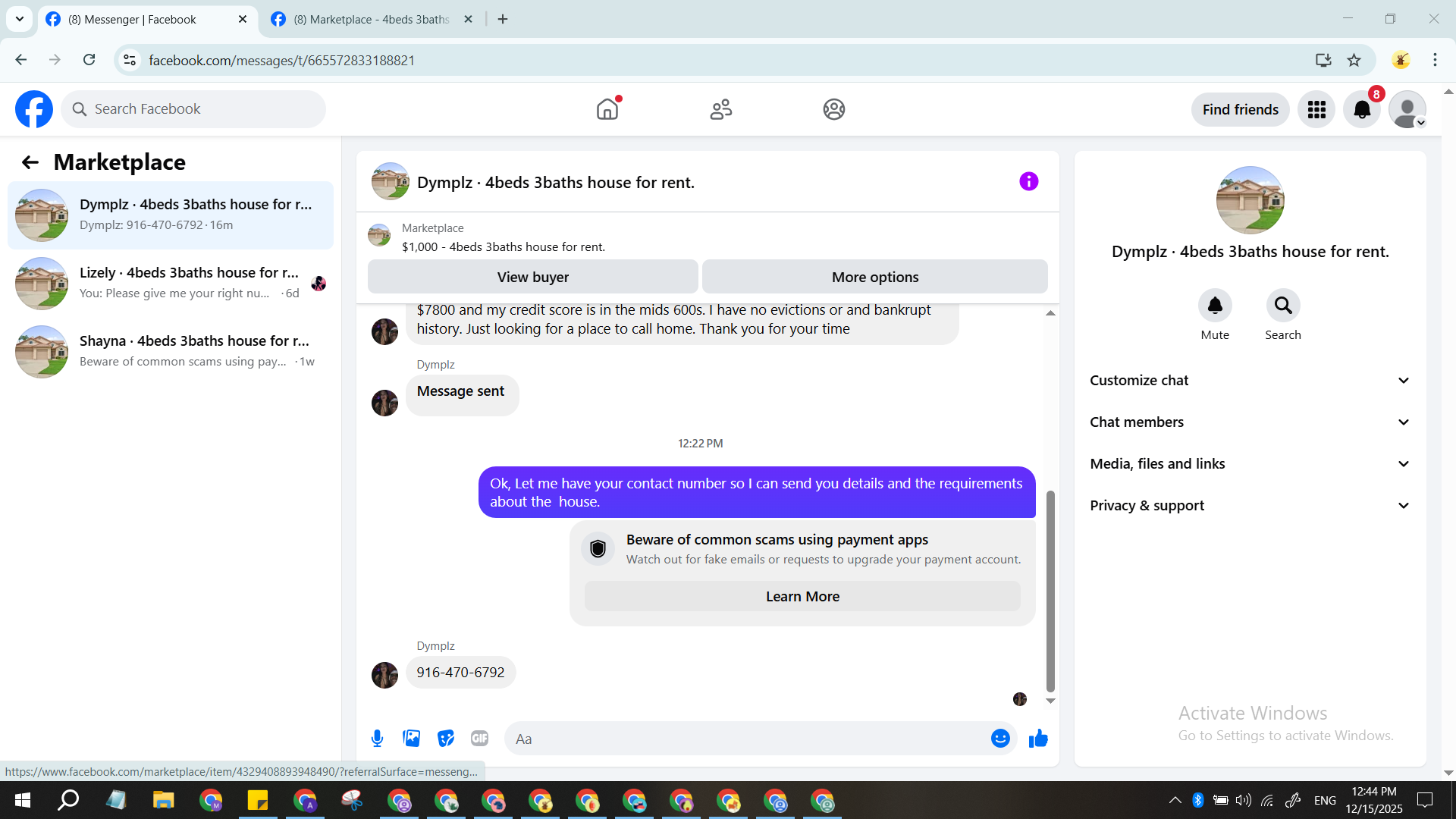Expand Media, files and links section
Screen dimensions: 1456x819
(1250, 464)
